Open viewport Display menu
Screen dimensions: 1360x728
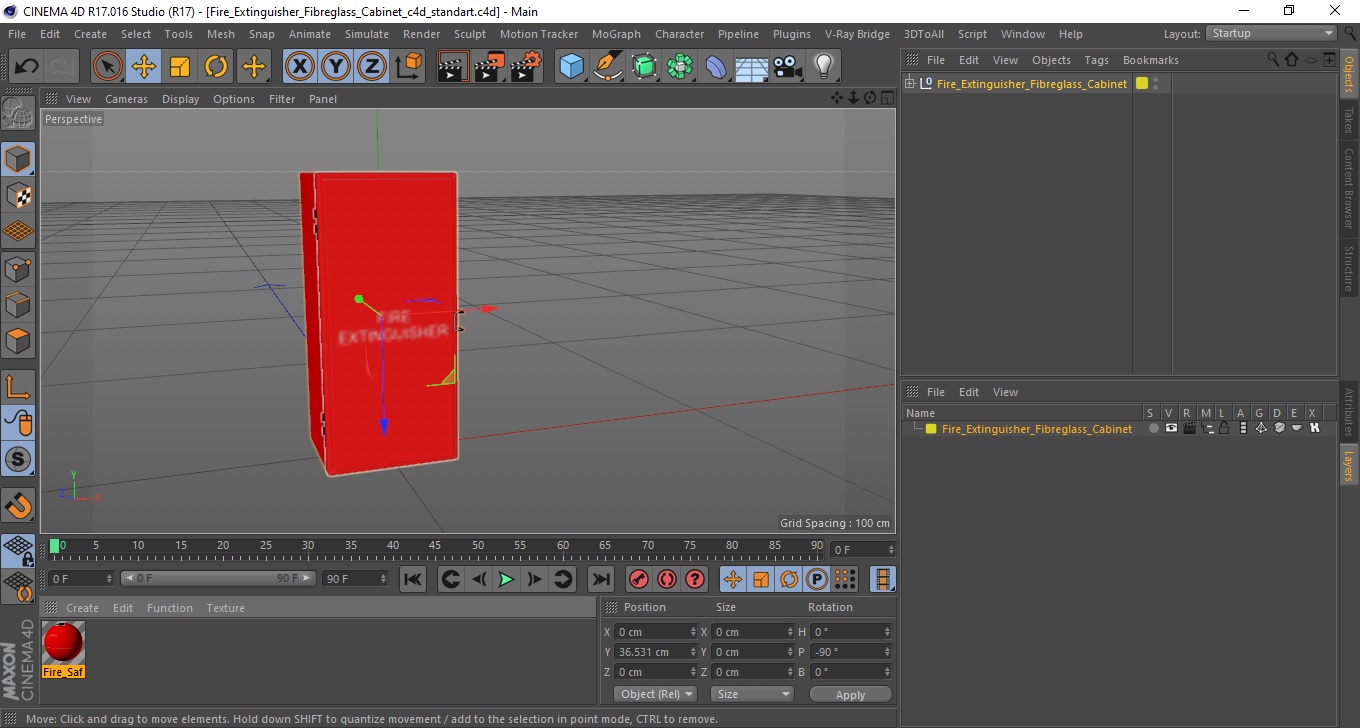tap(180, 99)
